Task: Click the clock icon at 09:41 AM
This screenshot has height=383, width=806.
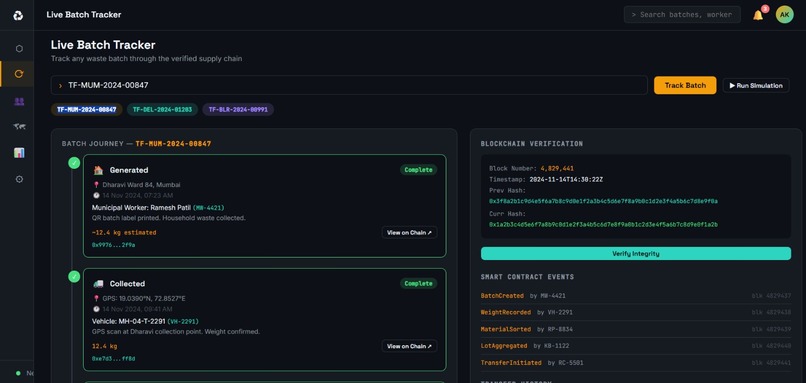Action: click(96, 309)
